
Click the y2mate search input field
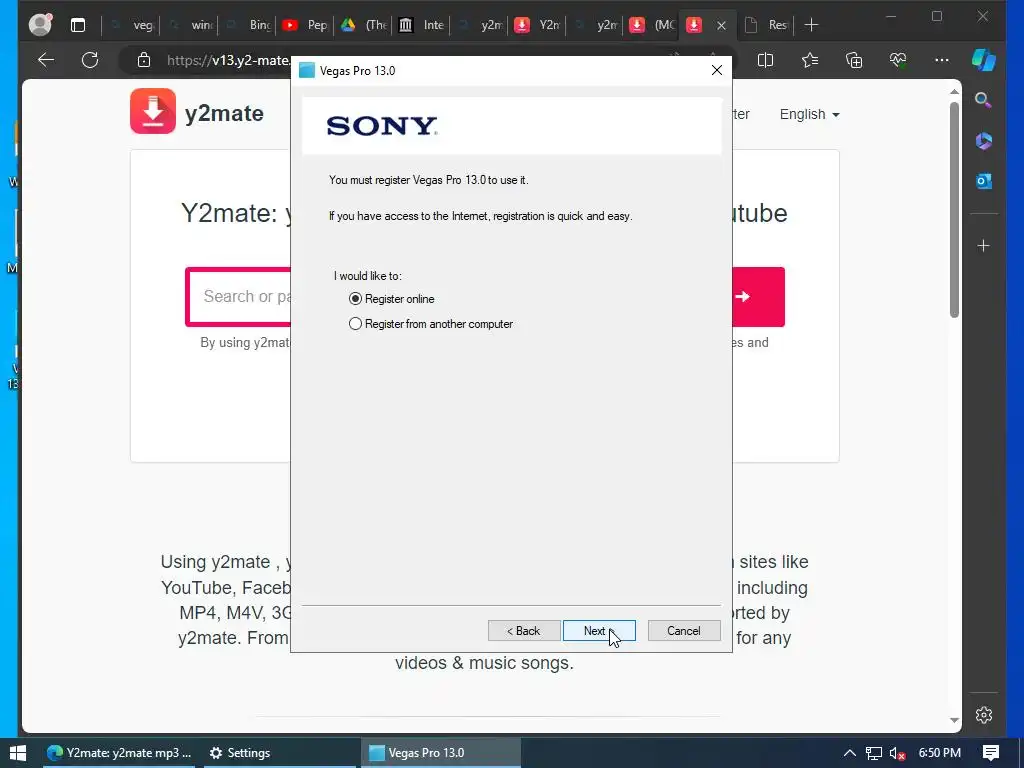(x=239, y=296)
